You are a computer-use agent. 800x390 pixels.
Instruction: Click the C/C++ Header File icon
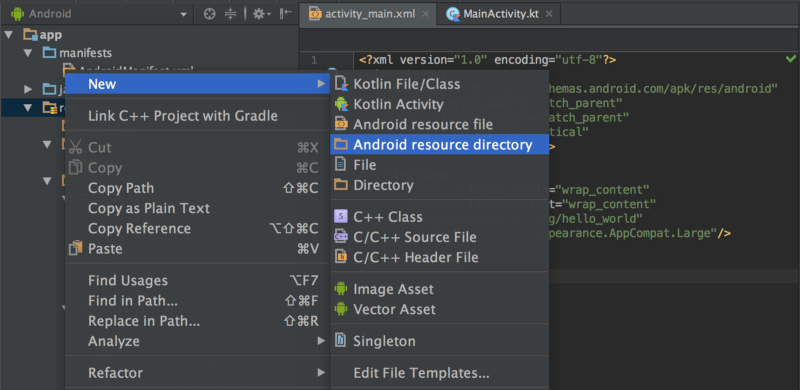pos(341,257)
